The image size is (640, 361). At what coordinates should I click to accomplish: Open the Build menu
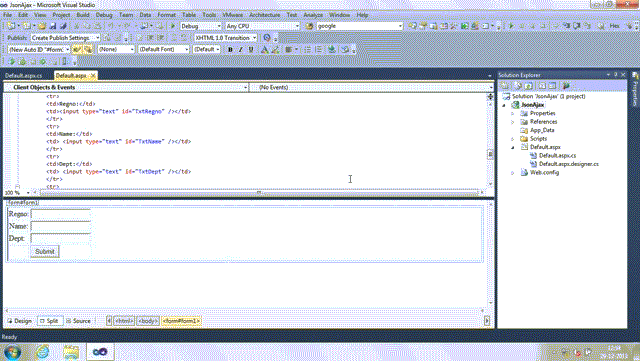(83, 15)
